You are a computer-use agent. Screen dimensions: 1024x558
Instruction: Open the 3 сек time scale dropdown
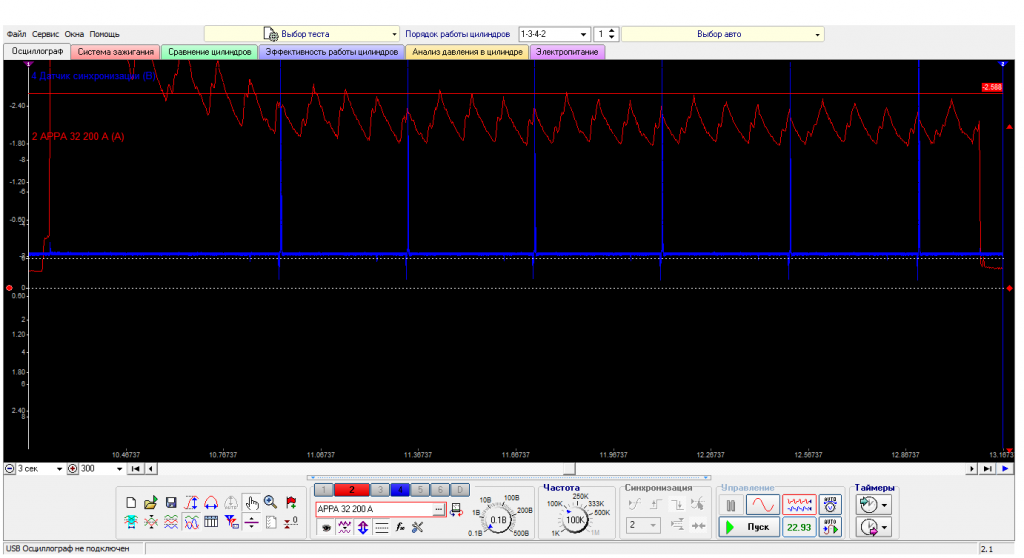coord(40,468)
